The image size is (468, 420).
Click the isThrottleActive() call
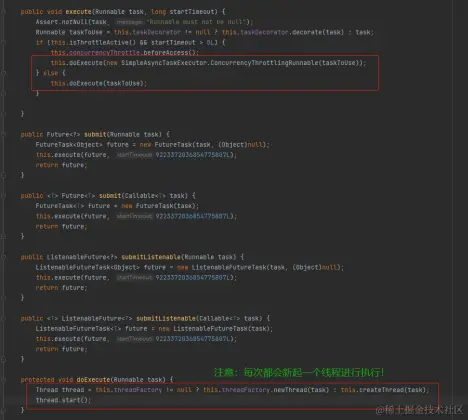102,43
